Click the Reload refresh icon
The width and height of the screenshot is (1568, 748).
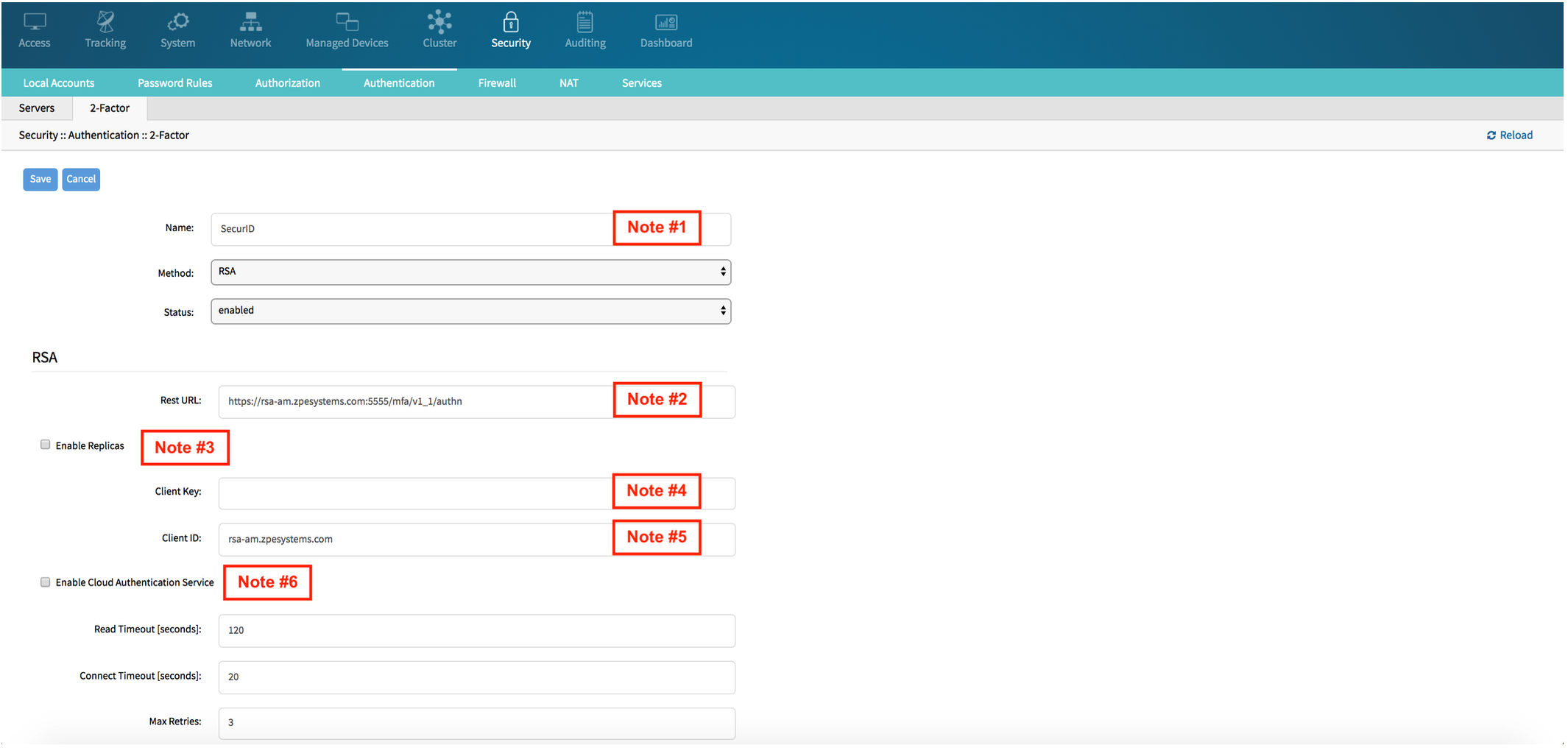click(x=1491, y=135)
